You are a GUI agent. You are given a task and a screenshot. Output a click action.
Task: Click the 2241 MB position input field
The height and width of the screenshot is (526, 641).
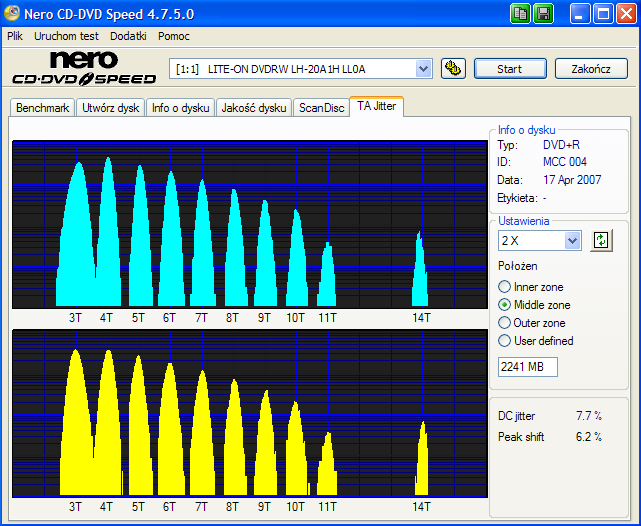tap(527, 367)
